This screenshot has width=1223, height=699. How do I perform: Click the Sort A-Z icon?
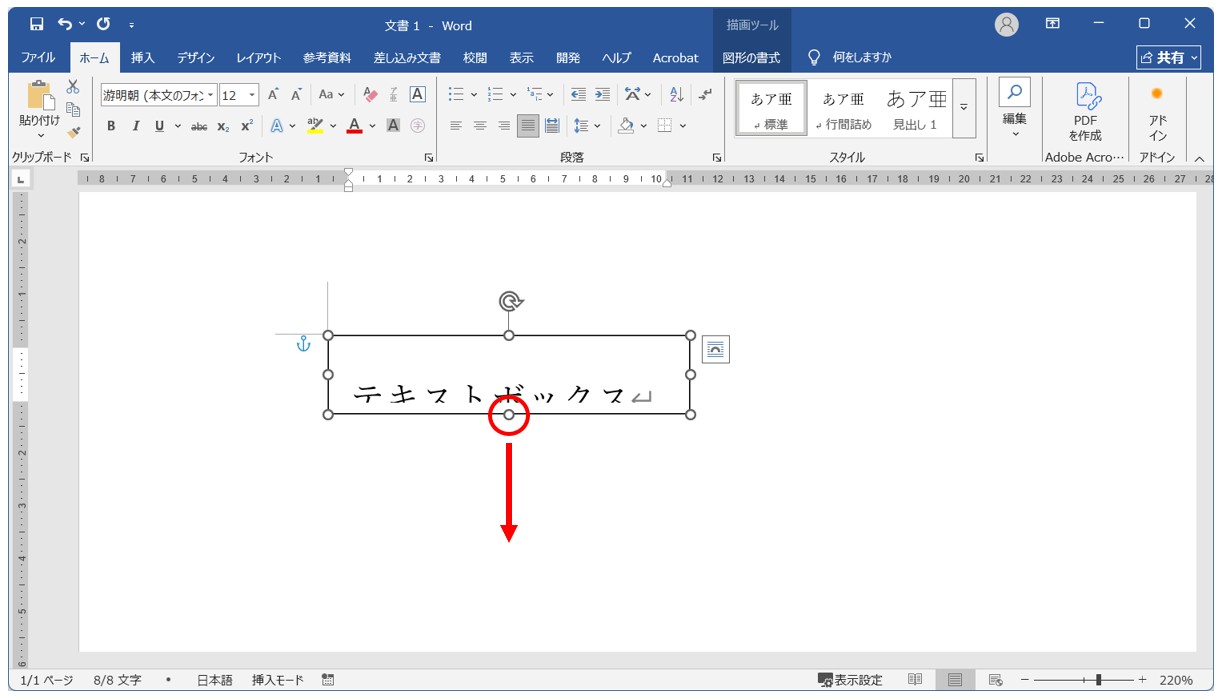click(677, 95)
